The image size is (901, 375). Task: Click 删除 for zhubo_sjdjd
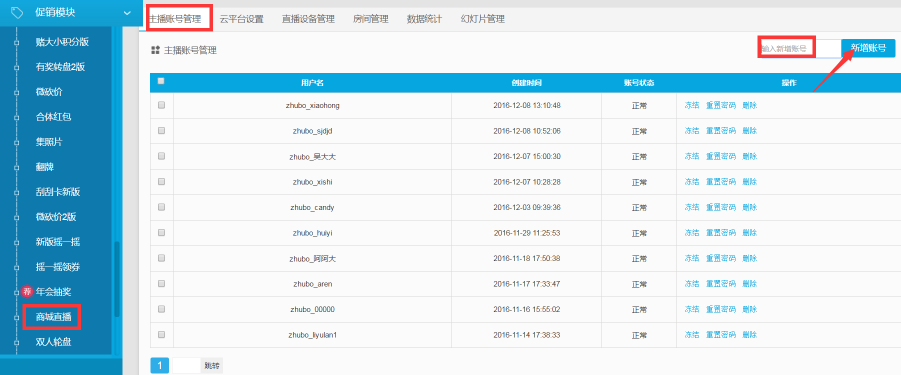click(x=749, y=131)
